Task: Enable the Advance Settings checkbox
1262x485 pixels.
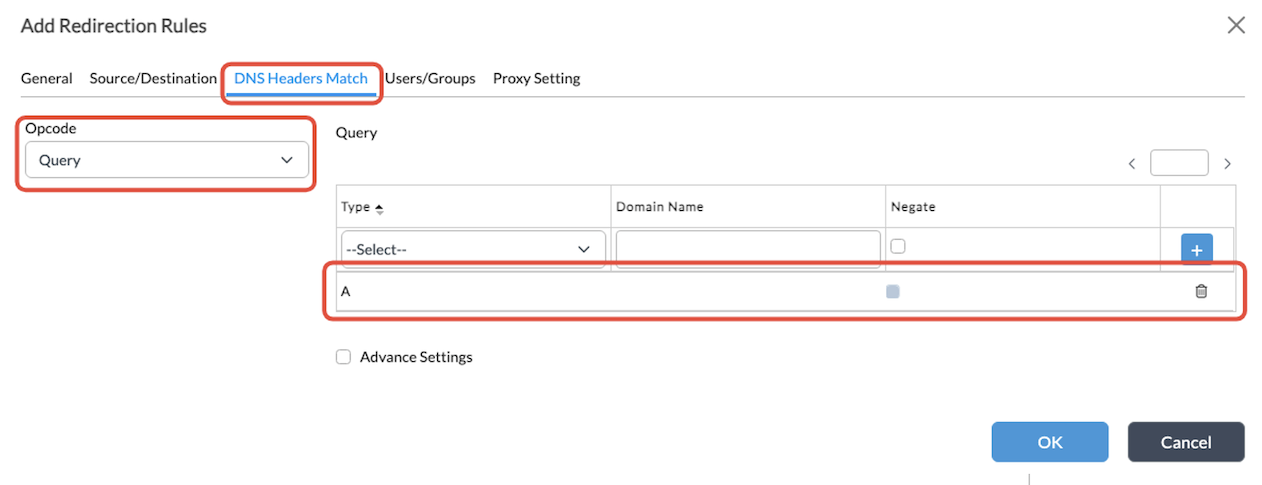Action: coord(344,357)
